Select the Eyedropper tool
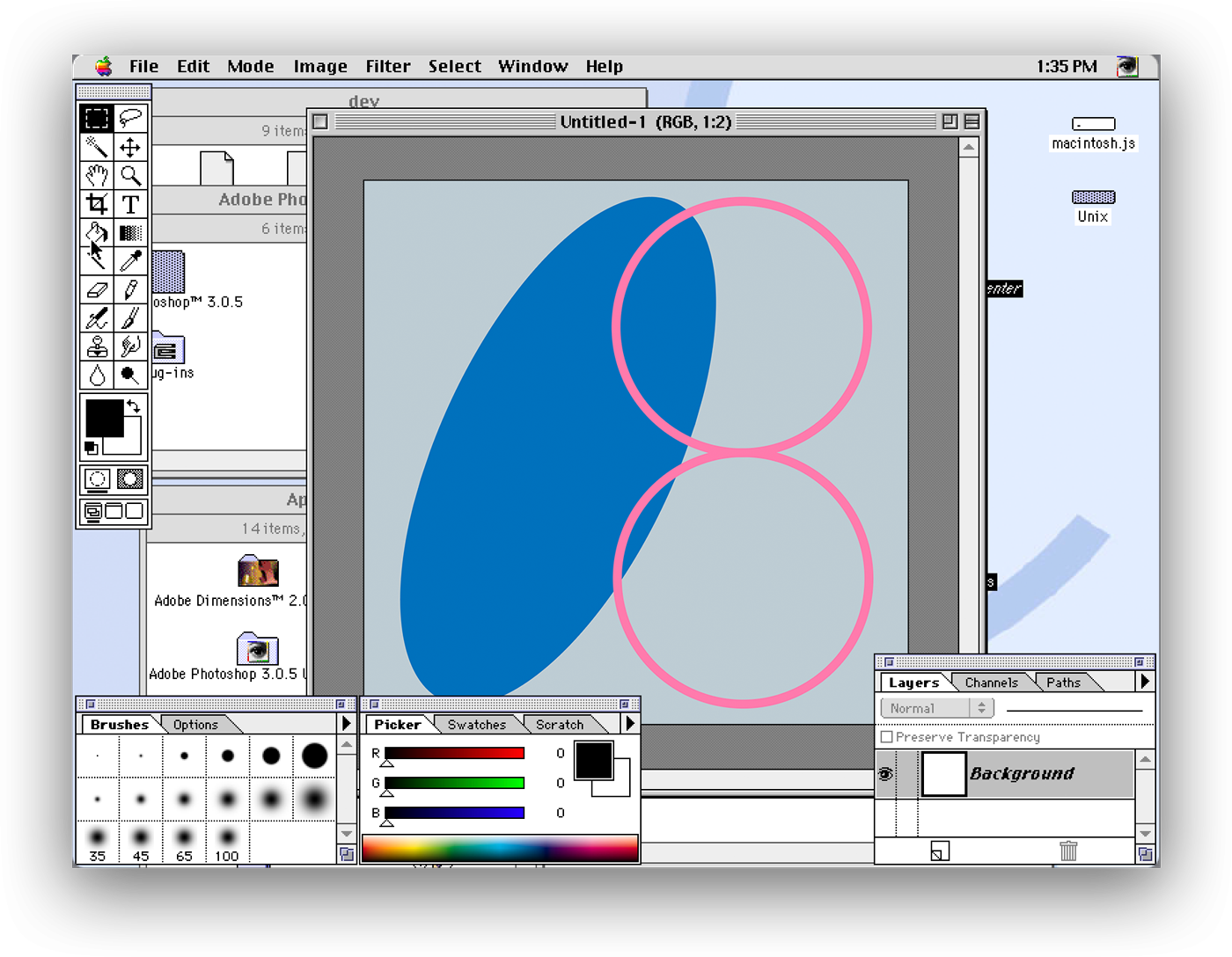1232x957 pixels. click(x=131, y=261)
